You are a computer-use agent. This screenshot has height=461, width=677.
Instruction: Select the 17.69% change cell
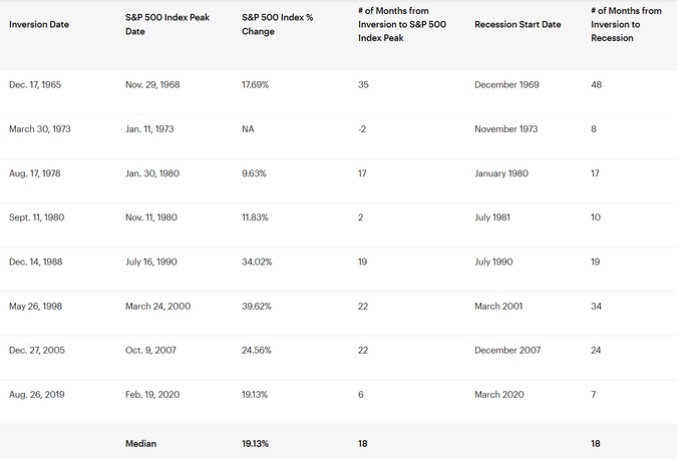(x=256, y=85)
